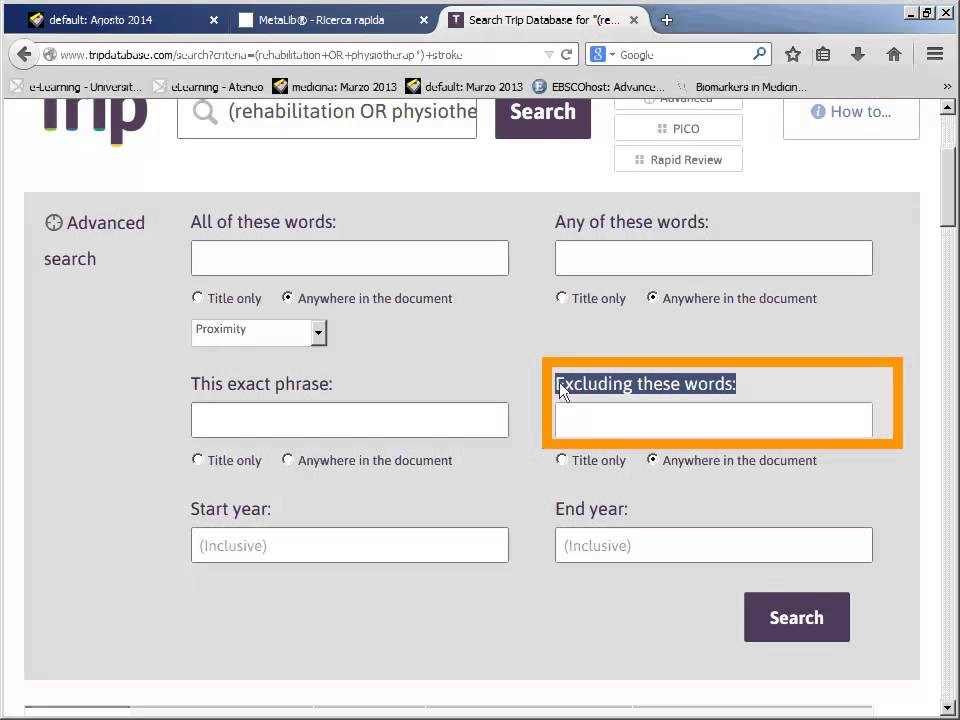This screenshot has height=720, width=960.
Task: Click the vertical scrollbar thumb
Action: [948, 187]
